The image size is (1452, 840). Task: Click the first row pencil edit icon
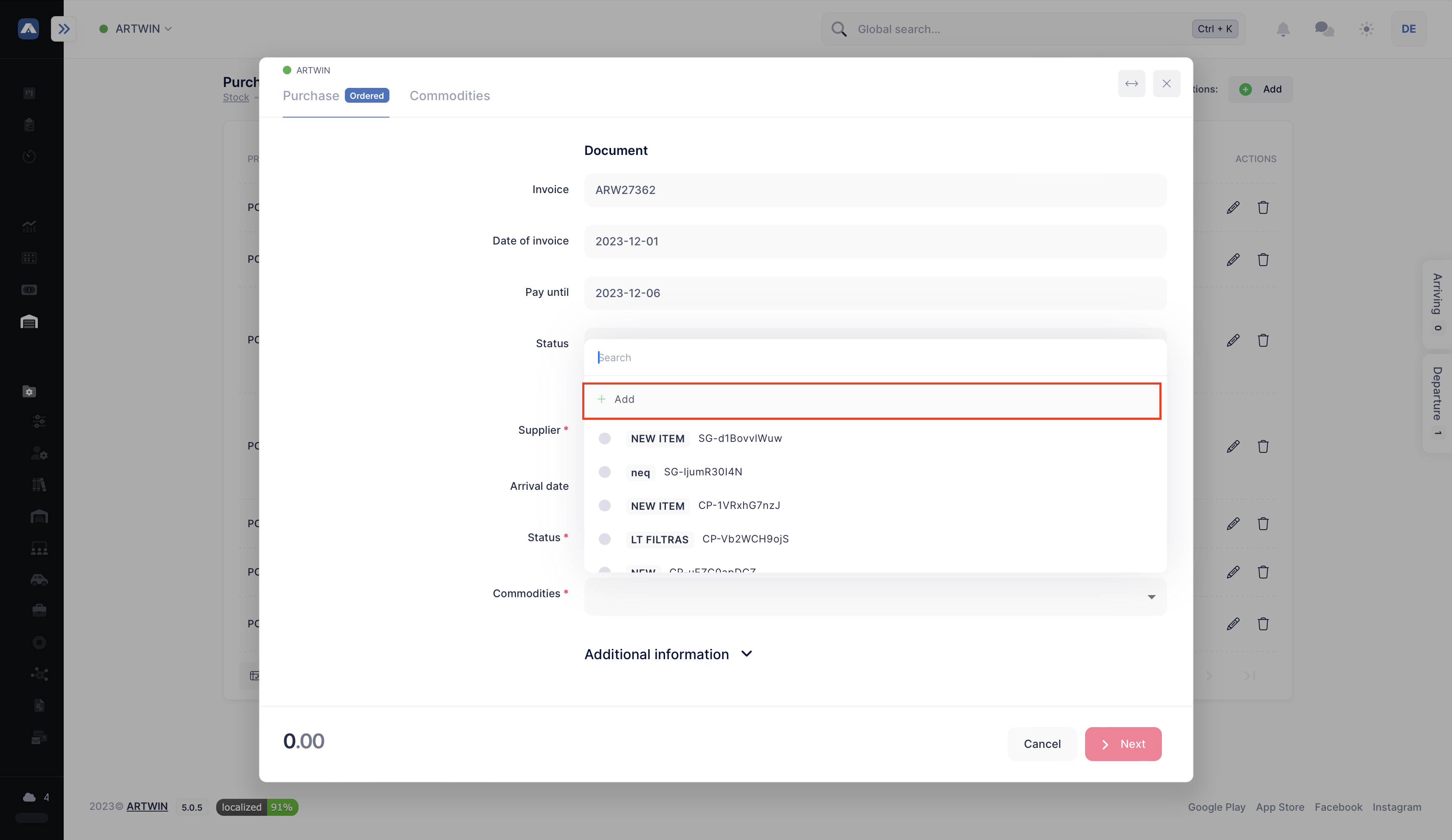pos(1233,207)
